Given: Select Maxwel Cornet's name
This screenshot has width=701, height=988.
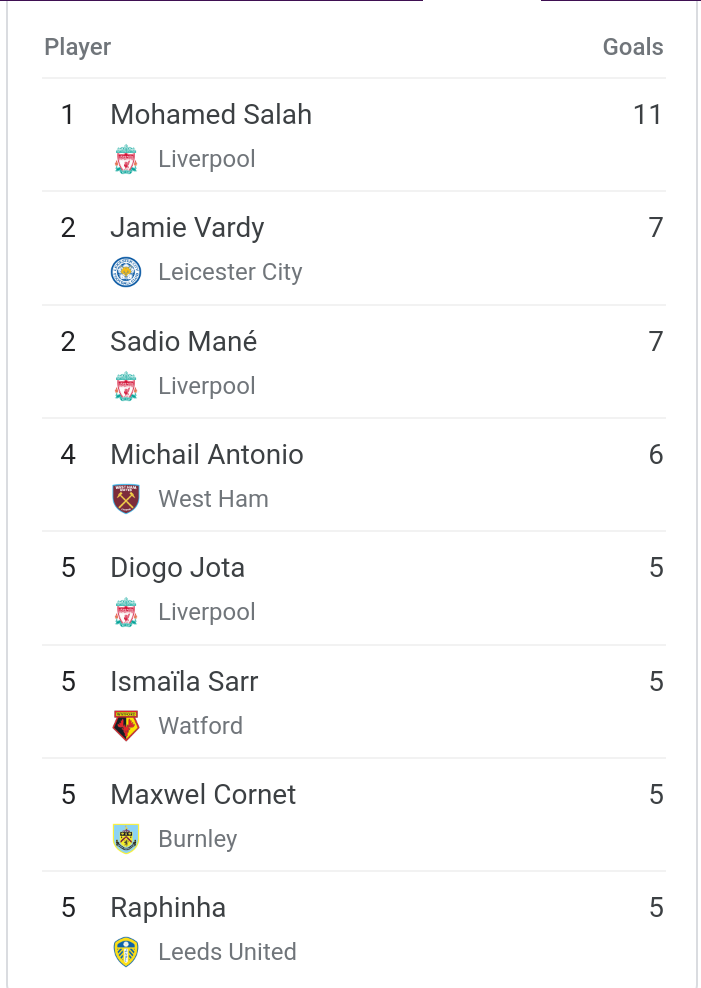Looking at the screenshot, I should coord(203,795).
